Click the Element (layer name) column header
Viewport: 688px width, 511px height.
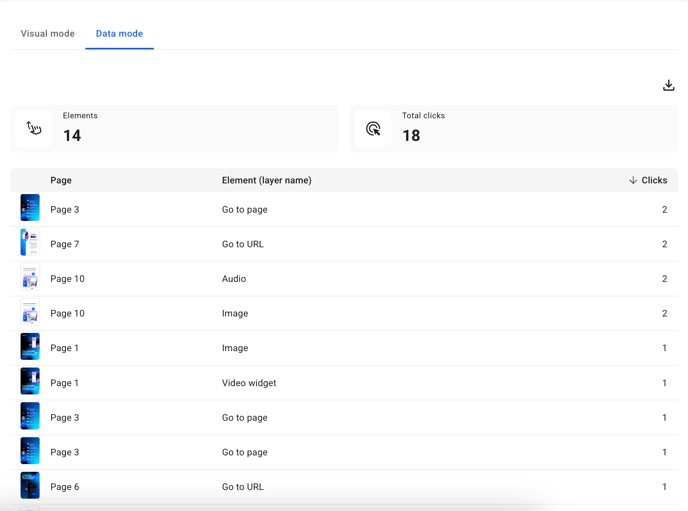pos(266,180)
